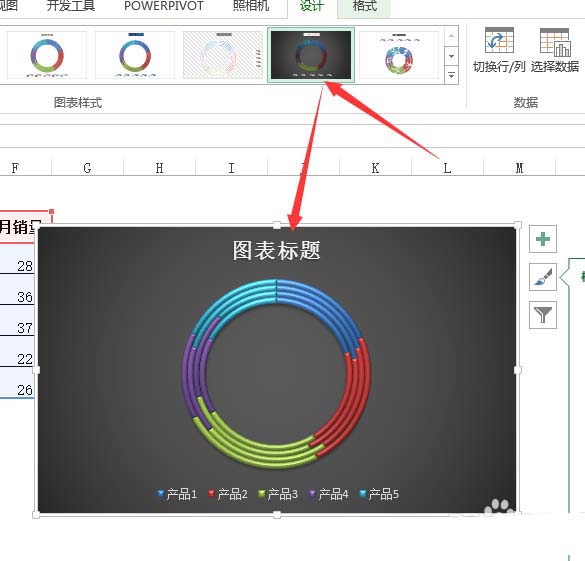Click the top-center chart resize handle
This screenshot has height=561, width=585.
277,225
